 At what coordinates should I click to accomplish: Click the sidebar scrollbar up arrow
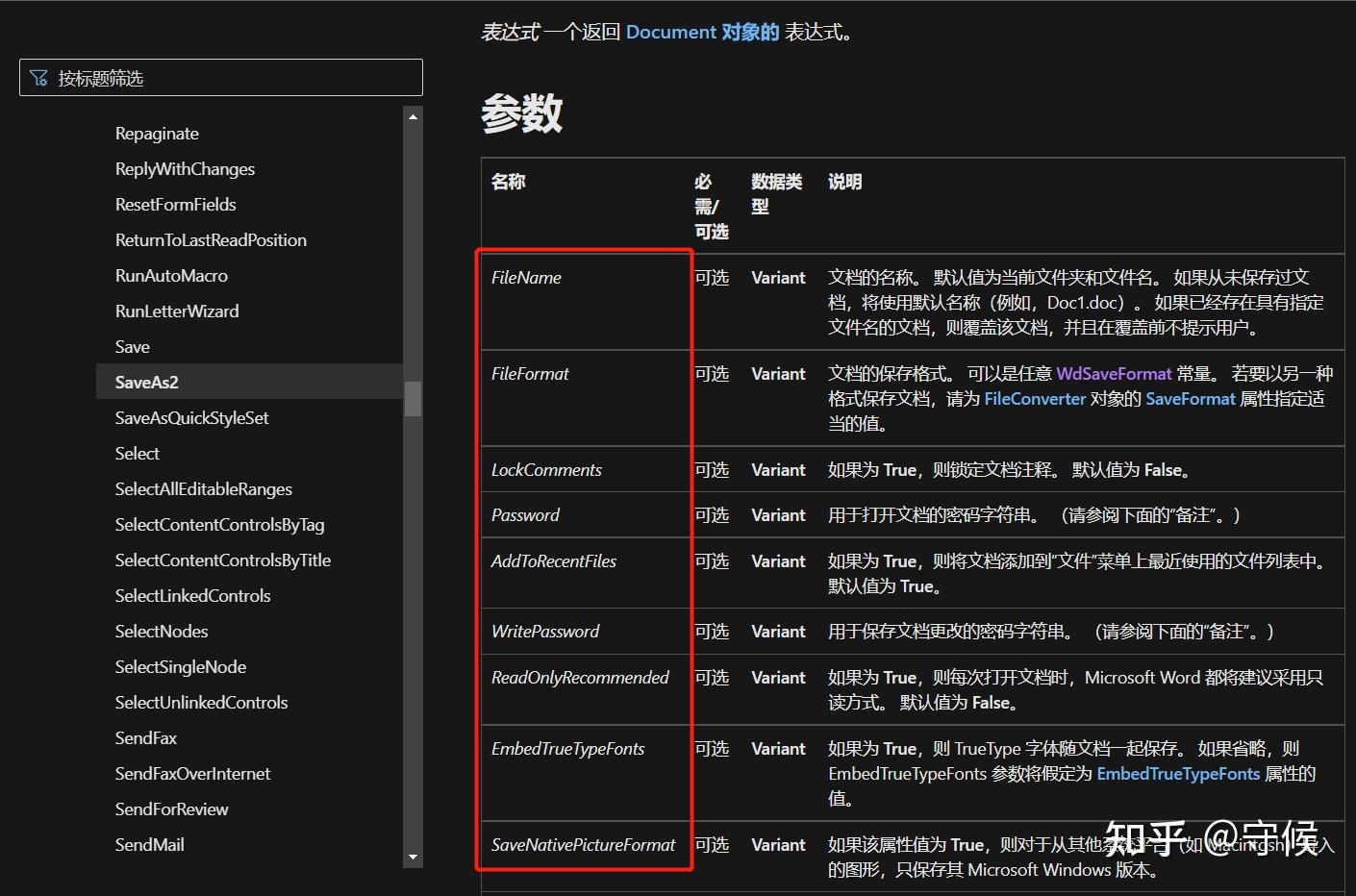[414, 117]
